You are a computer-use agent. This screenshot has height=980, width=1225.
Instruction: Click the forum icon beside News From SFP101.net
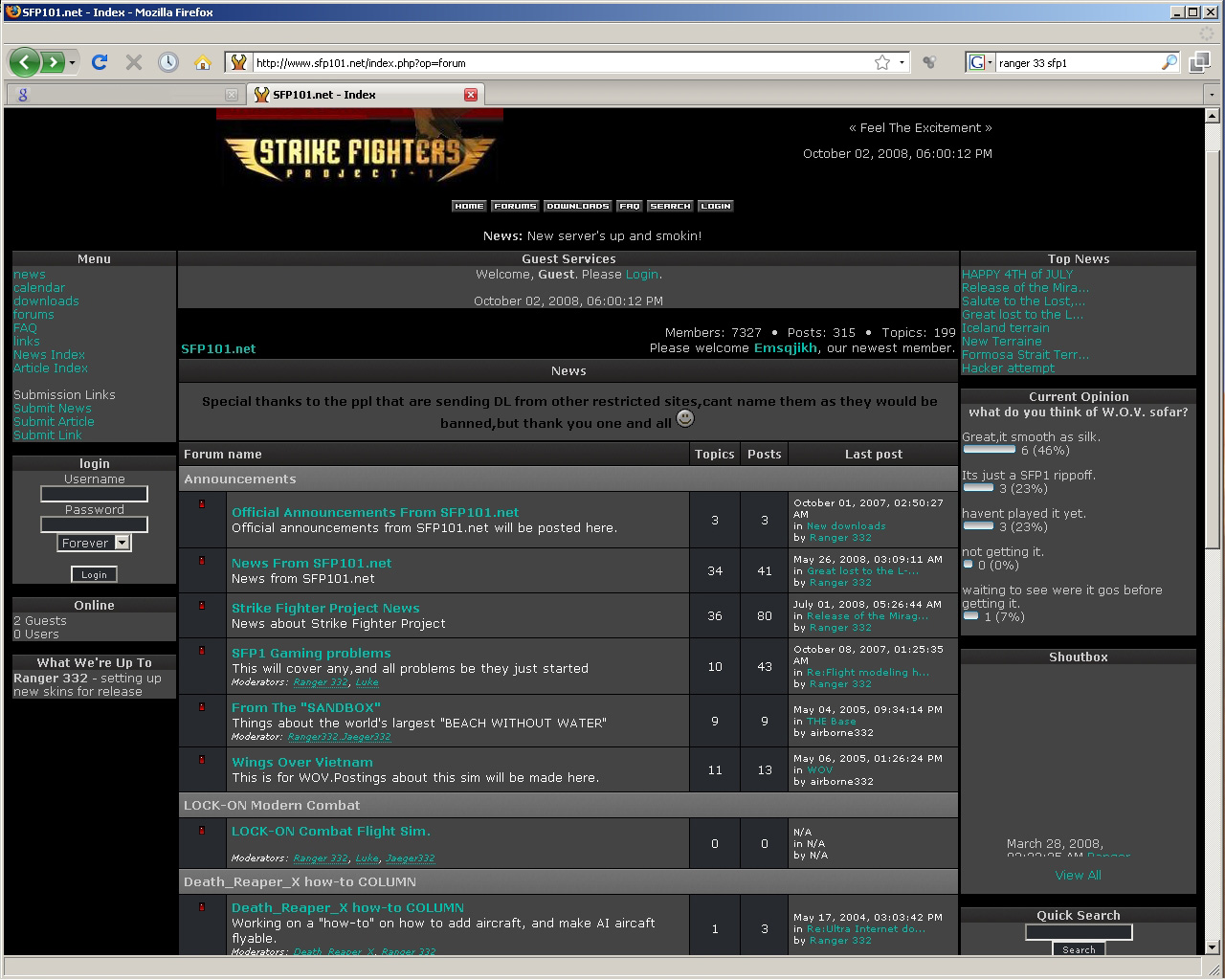coord(202,560)
